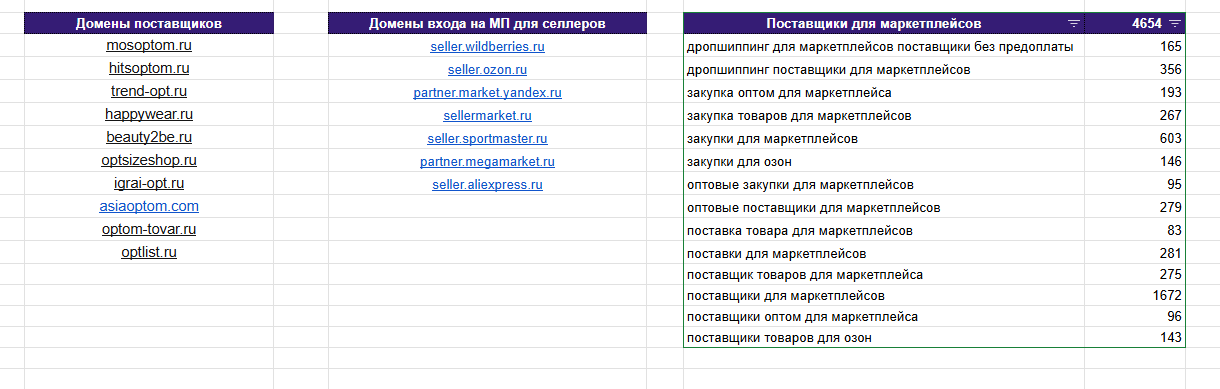
Task: Open the seller.wildberries.ru link
Action: click(487, 47)
